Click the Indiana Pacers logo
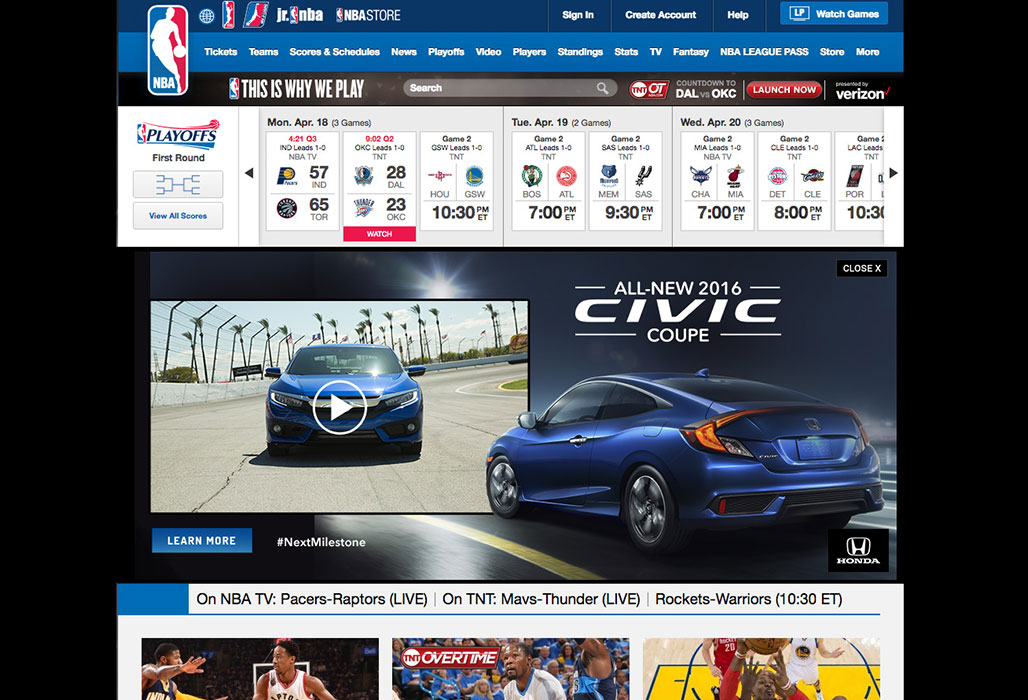Image resolution: width=1028 pixels, height=700 pixels. [287, 176]
